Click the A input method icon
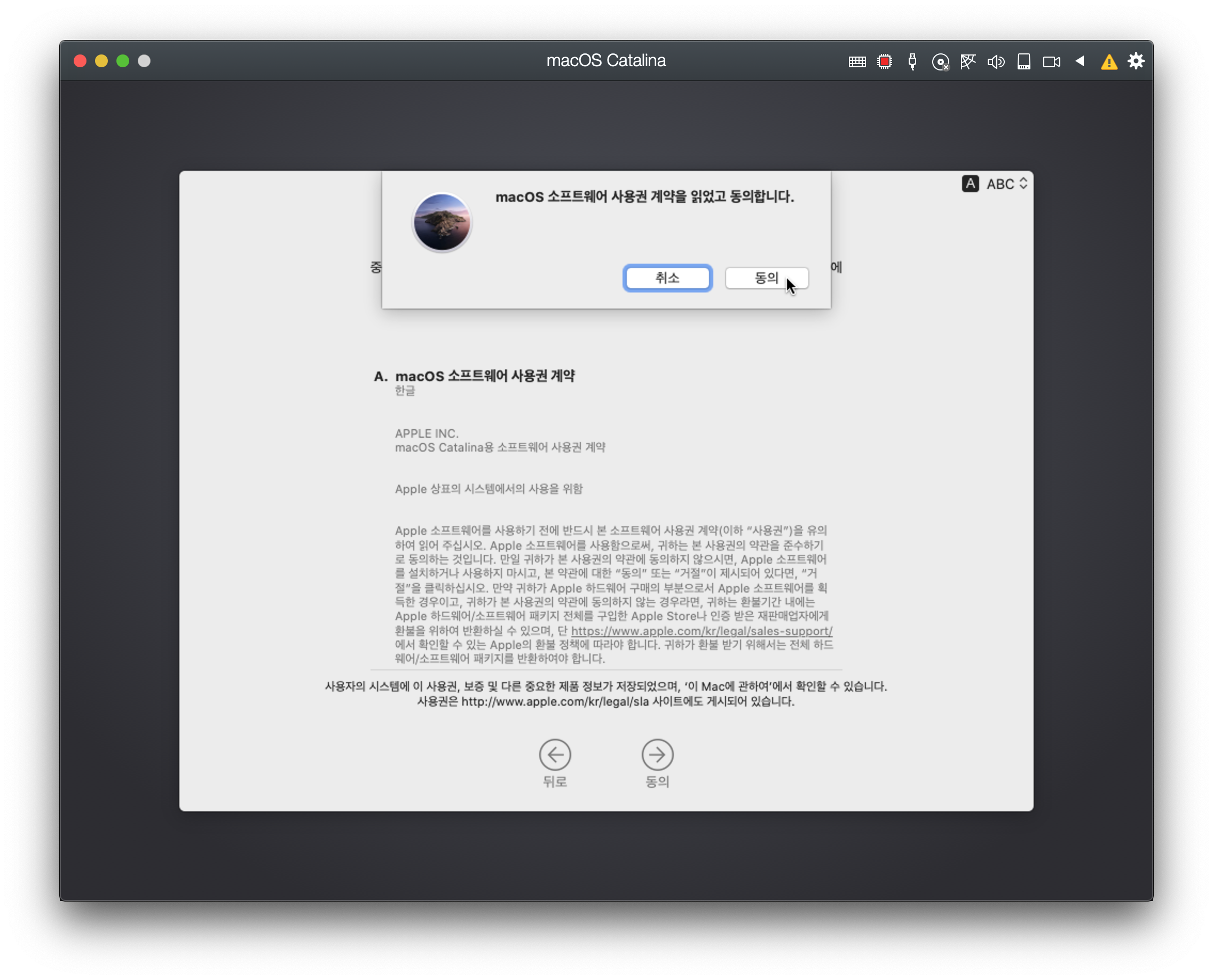This screenshot has height=980, width=1213. coord(970,184)
